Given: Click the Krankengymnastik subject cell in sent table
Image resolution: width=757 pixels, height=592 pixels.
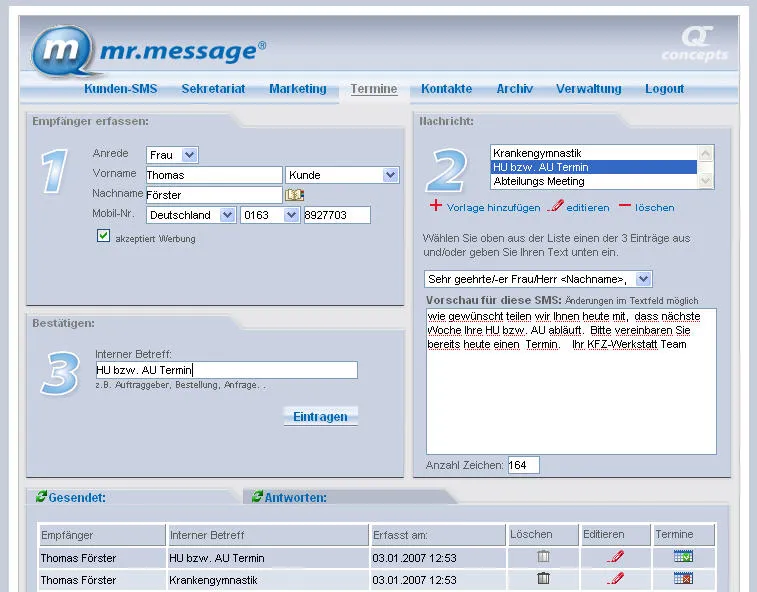Looking at the screenshot, I should coord(268,579).
